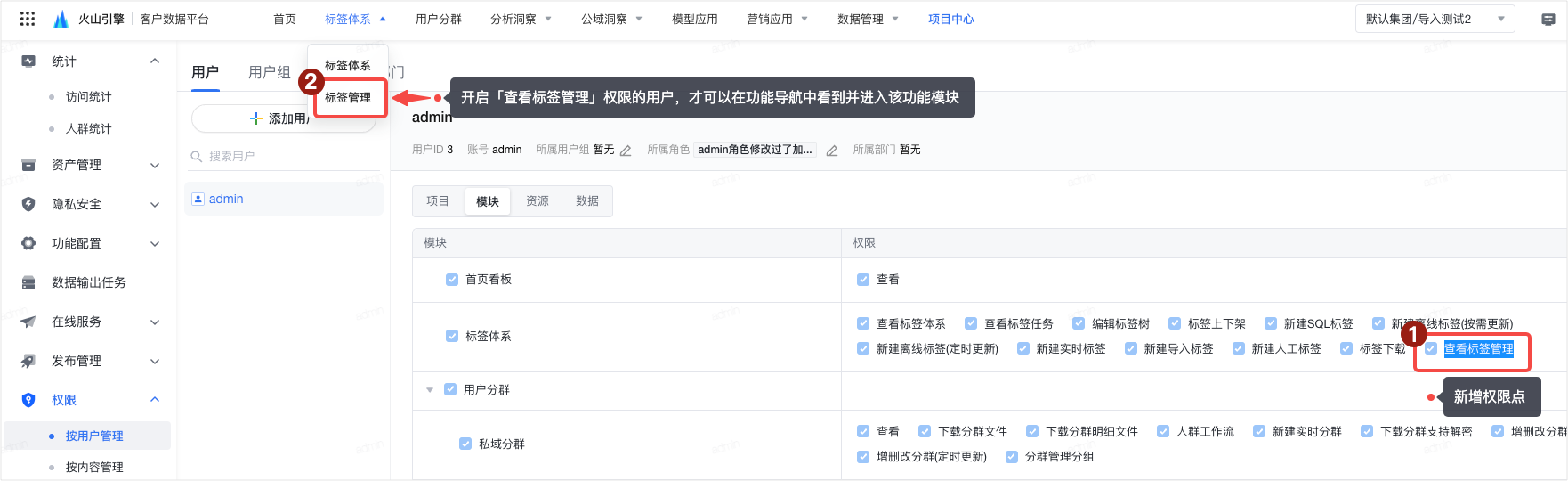Select 标签管理 from the dropdown menu

coord(348,98)
